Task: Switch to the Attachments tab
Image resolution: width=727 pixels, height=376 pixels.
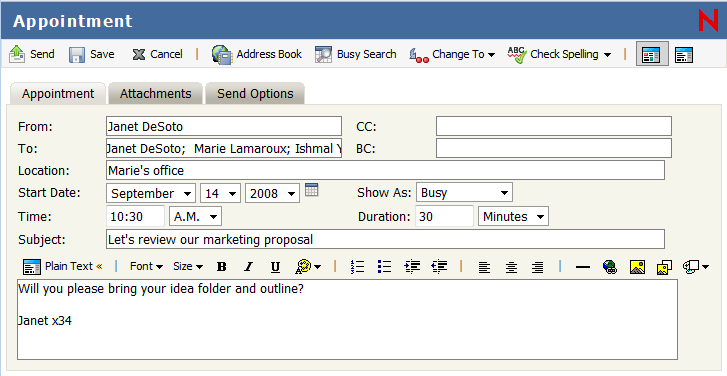Action: pos(155,94)
